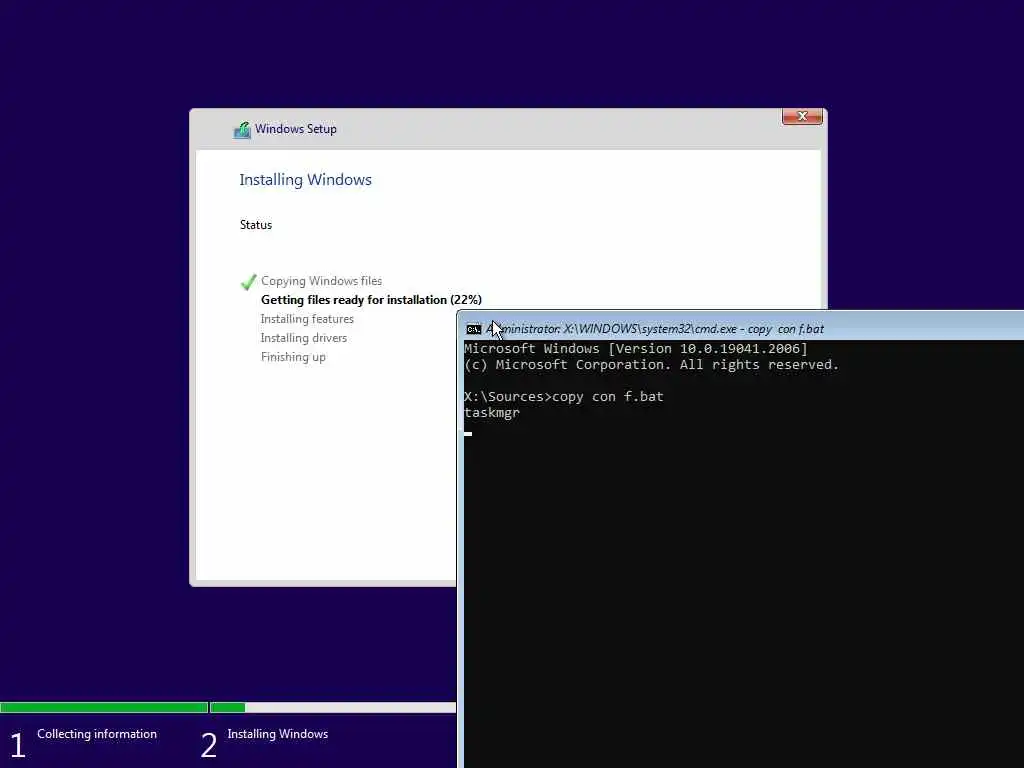
Task: Click 'Getting files ready for installation (22%)'
Action: point(371,300)
